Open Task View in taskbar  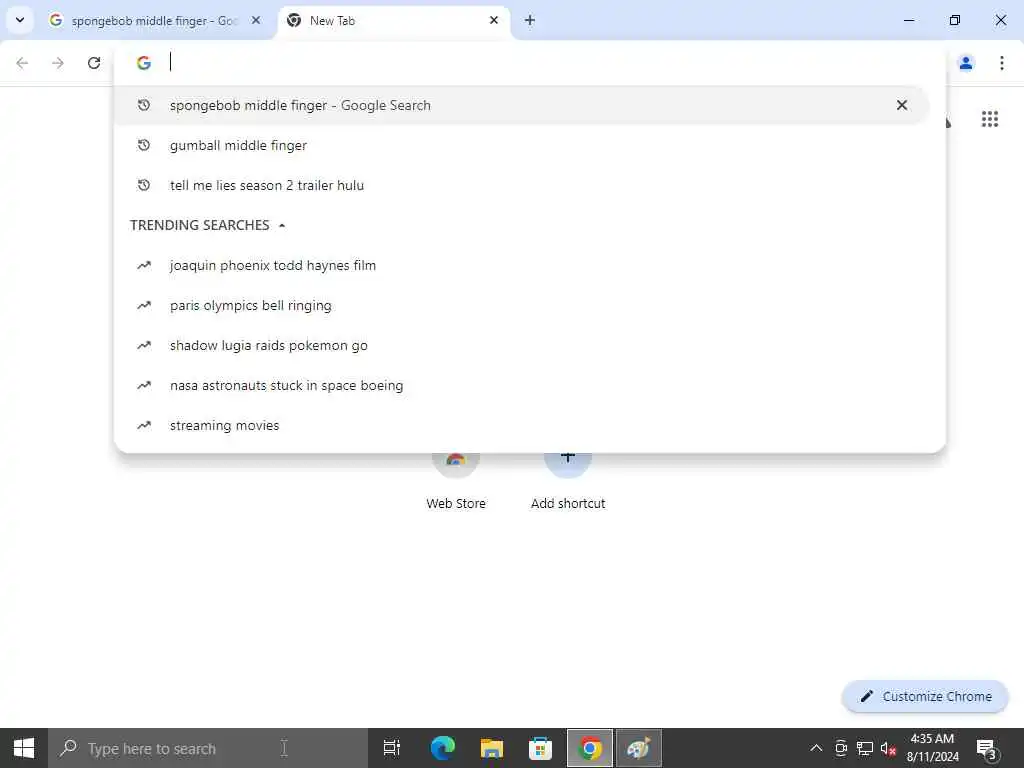click(392, 748)
